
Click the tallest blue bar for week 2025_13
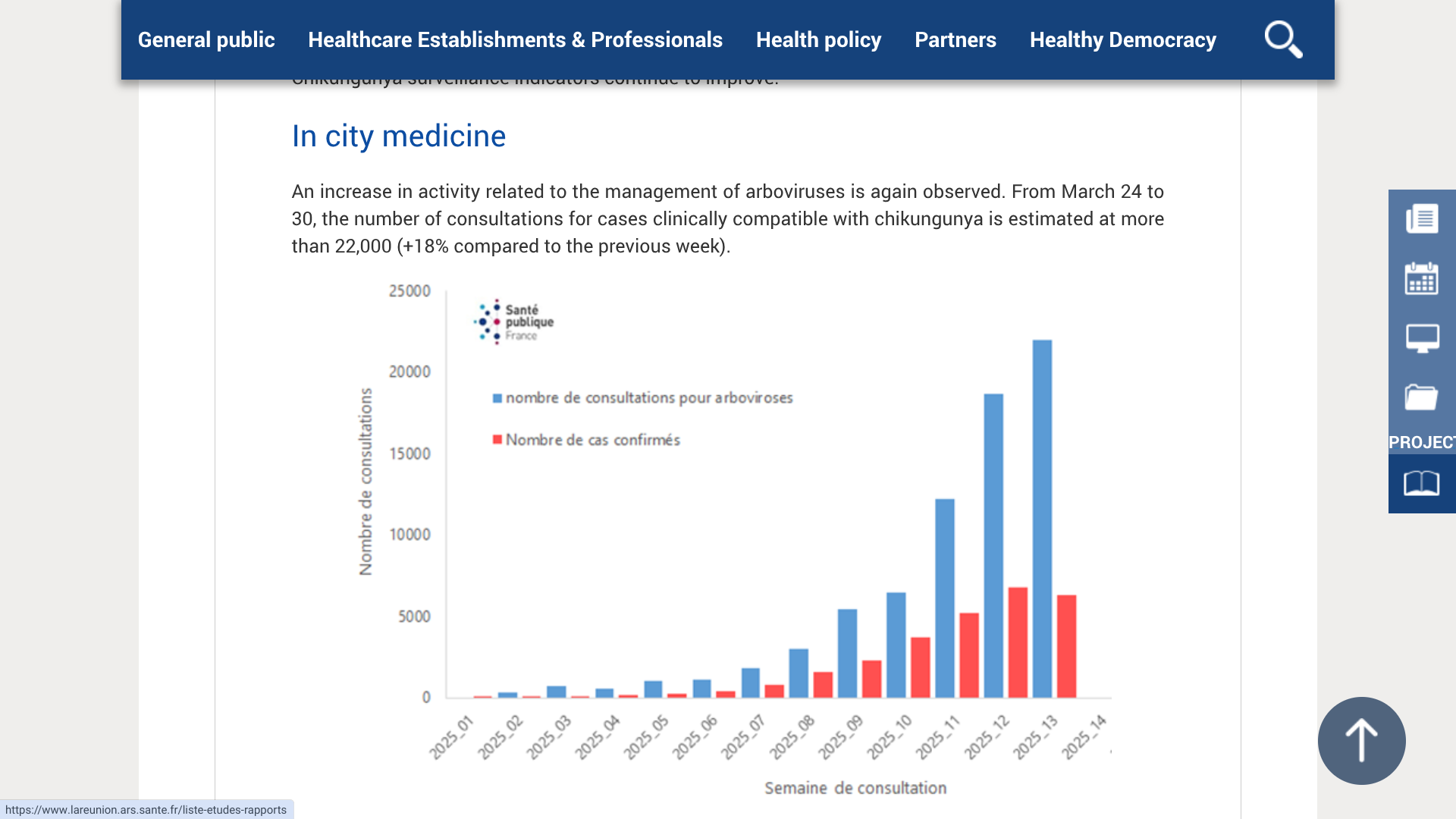click(1042, 519)
